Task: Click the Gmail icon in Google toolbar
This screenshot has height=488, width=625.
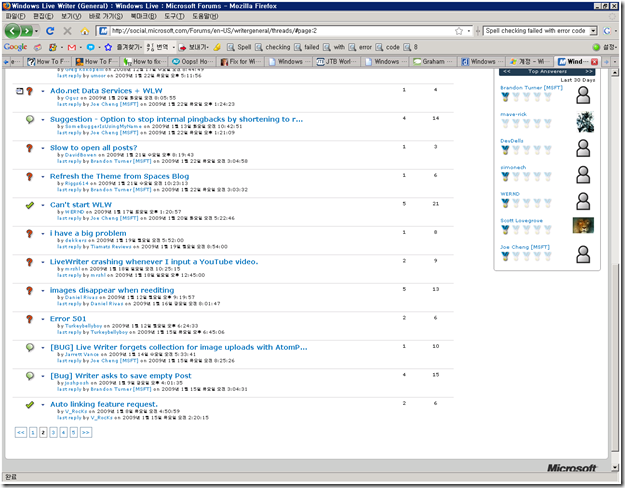Action: coord(72,47)
